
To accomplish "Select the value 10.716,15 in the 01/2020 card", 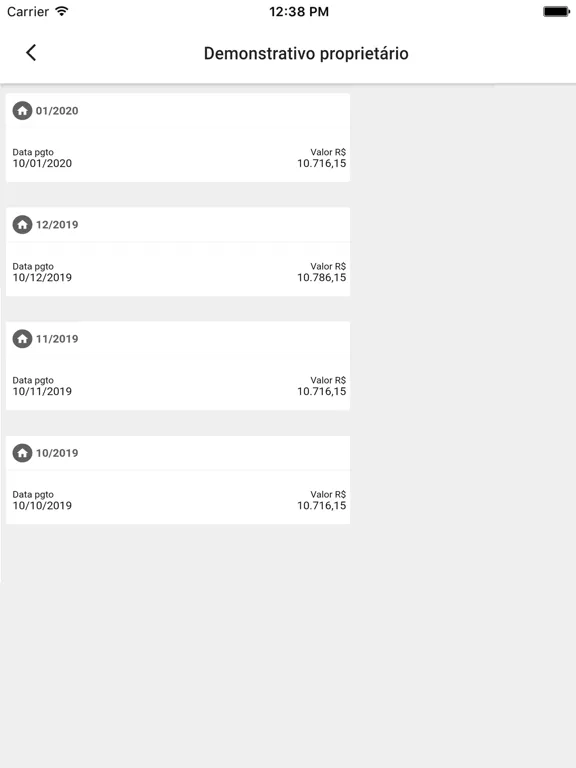I will click(x=321, y=164).
